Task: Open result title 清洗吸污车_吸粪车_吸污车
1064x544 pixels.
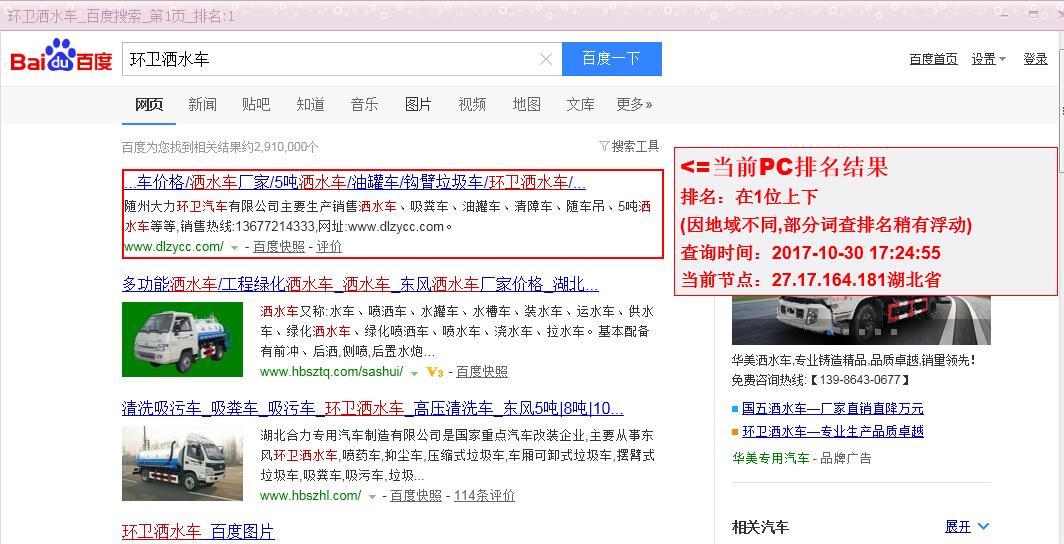Action: point(373,408)
